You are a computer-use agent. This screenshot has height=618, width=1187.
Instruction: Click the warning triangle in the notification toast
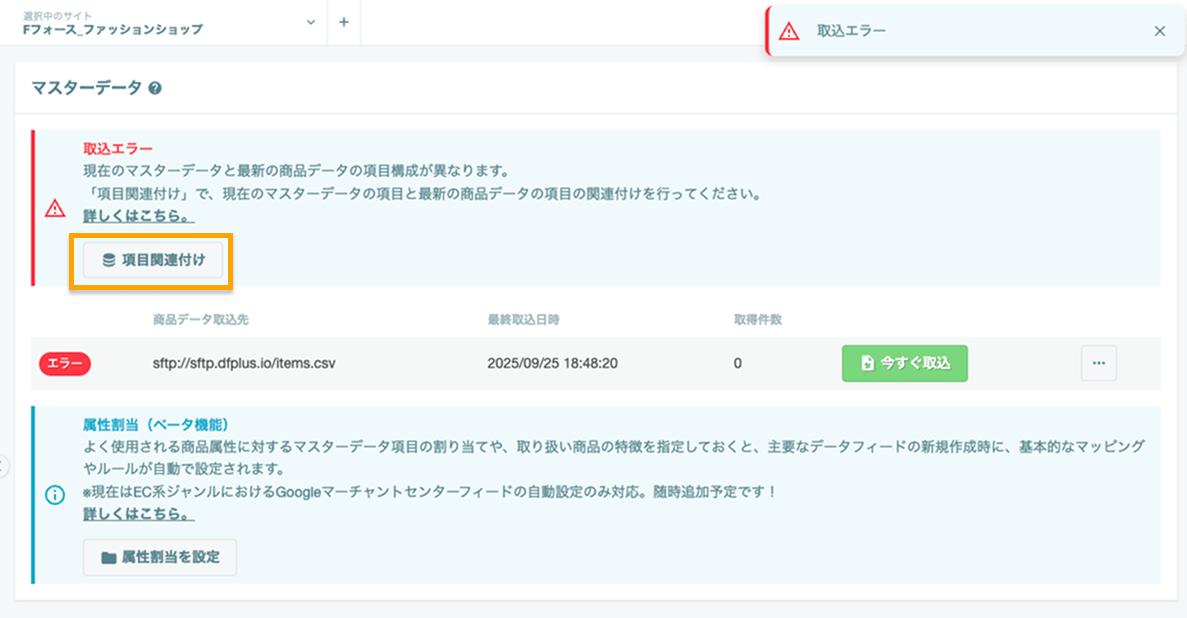[789, 31]
